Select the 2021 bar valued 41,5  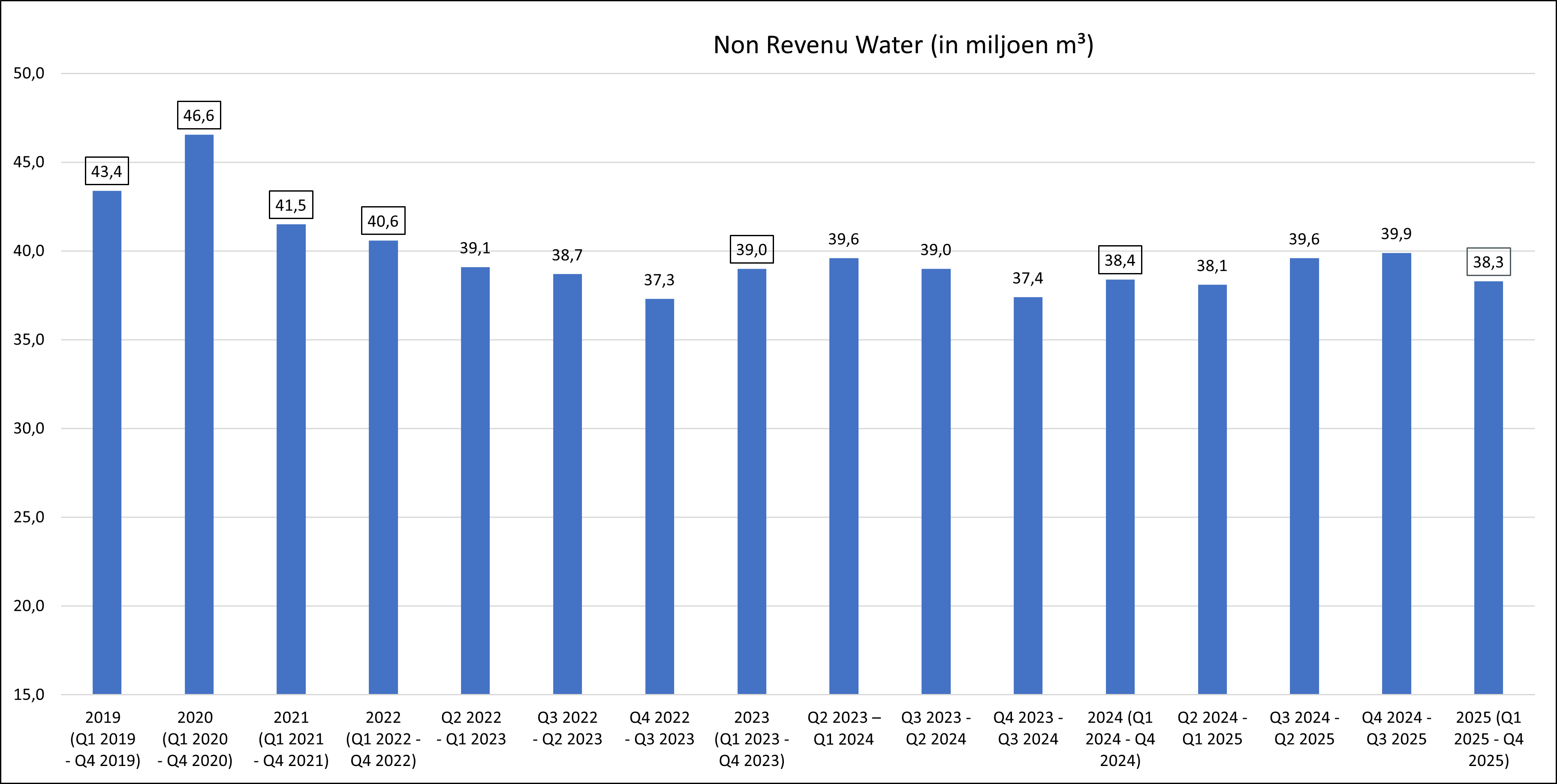(x=291, y=459)
